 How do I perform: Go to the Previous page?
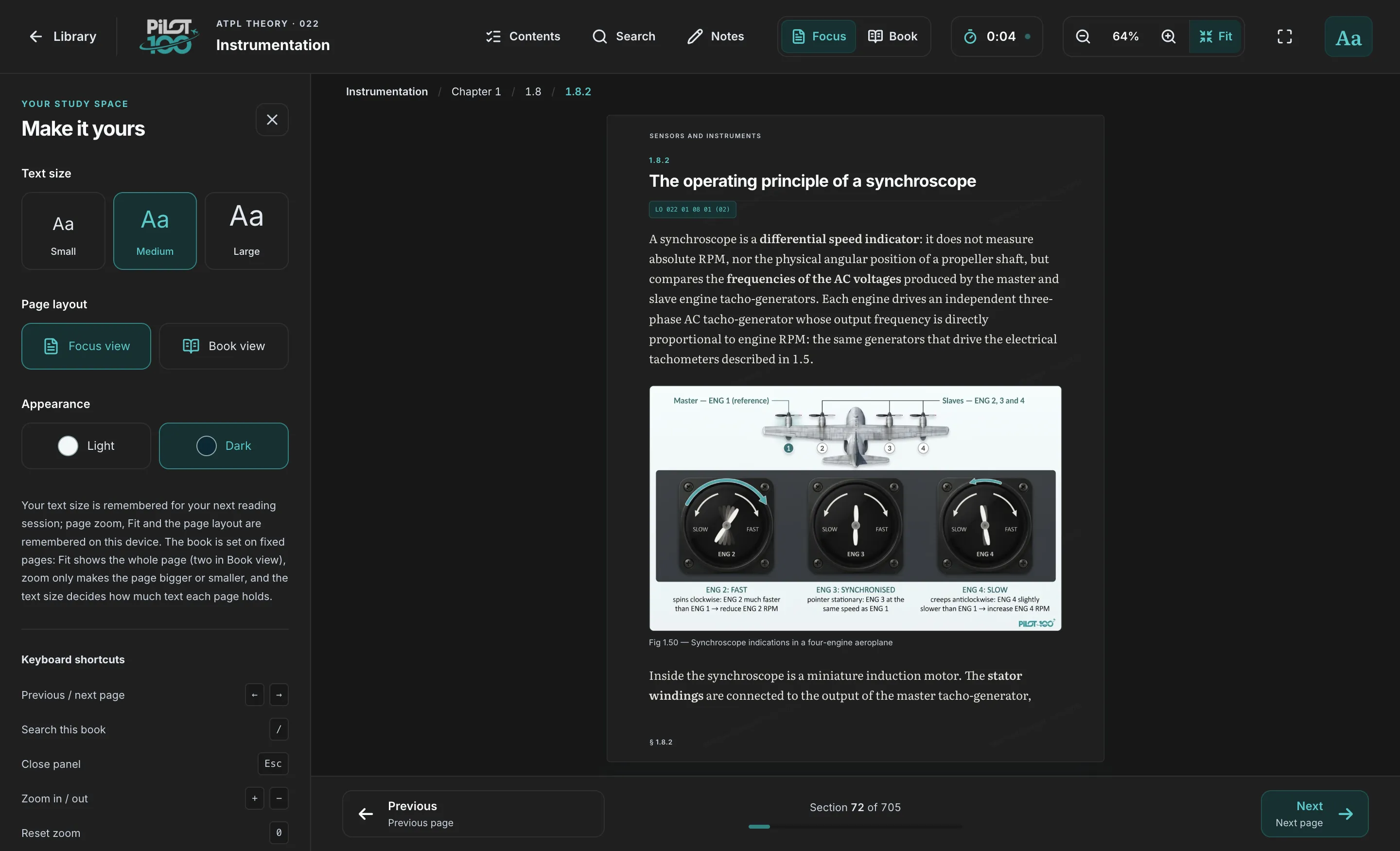473,814
